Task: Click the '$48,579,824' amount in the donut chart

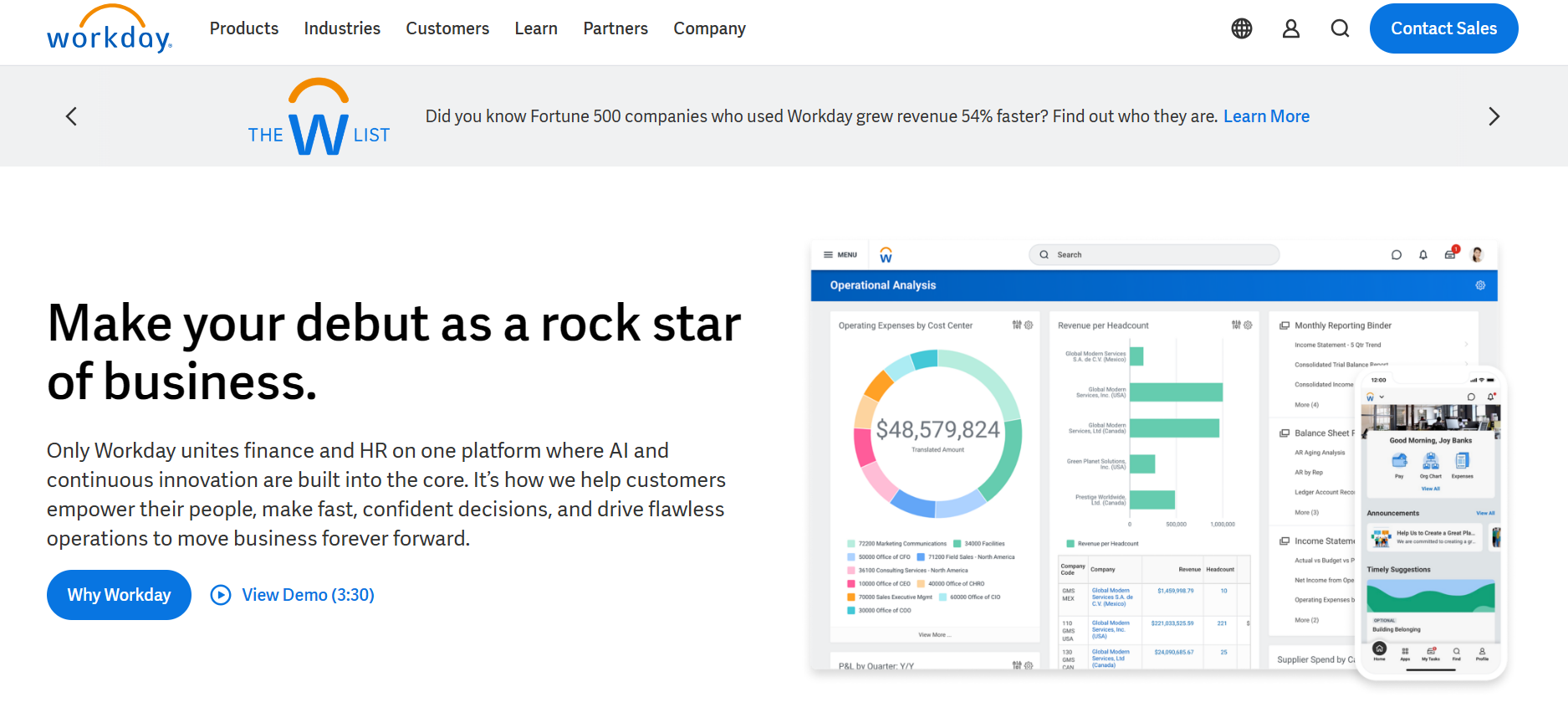Action: [937, 429]
